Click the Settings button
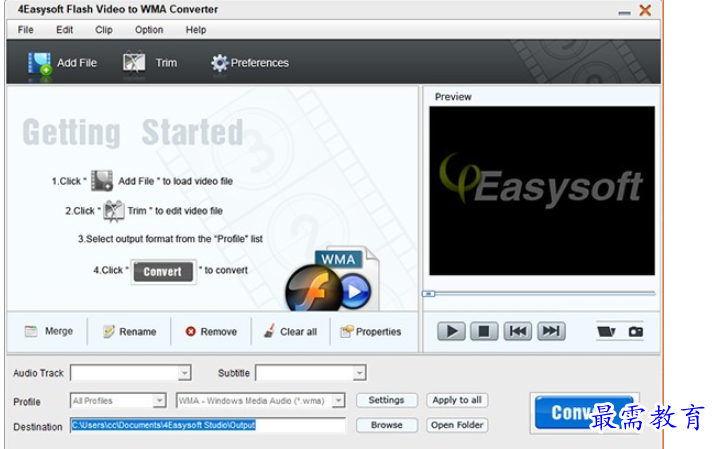 point(387,400)
